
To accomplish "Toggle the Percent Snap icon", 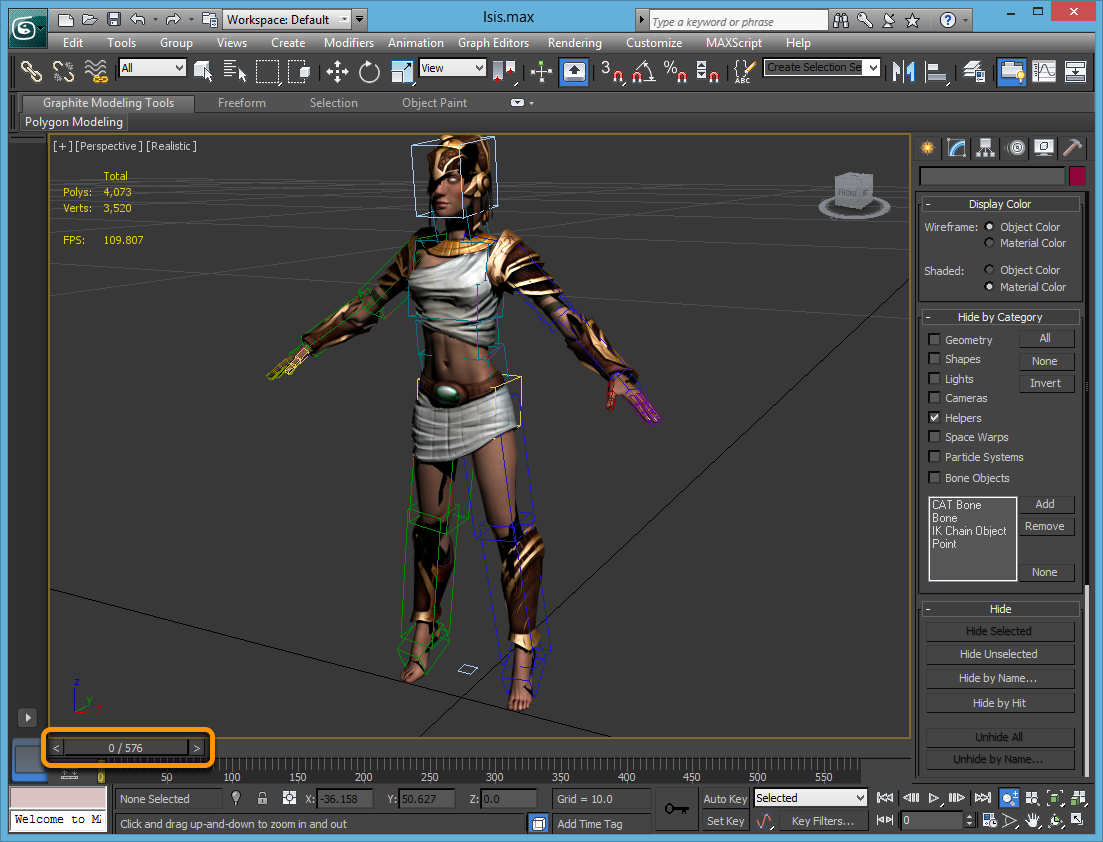I will click(675, 71).
